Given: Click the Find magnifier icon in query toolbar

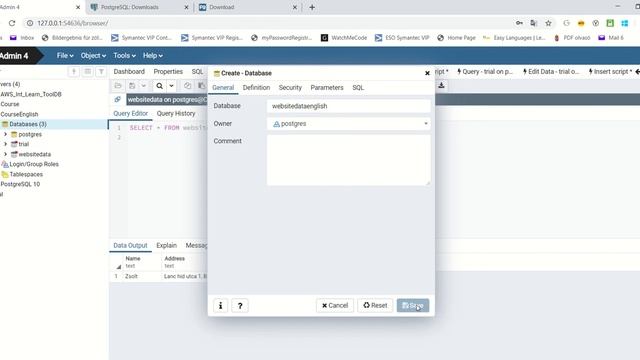Looking at the screenshot, I should 160,86.
